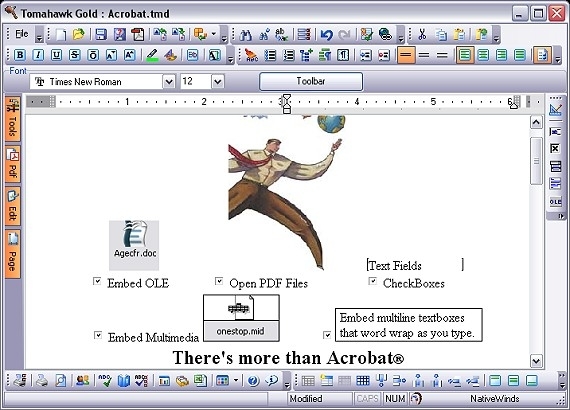Open dropdown next to the objects icon
Viewport: 570px width, 410px height.
pos(214,35)
